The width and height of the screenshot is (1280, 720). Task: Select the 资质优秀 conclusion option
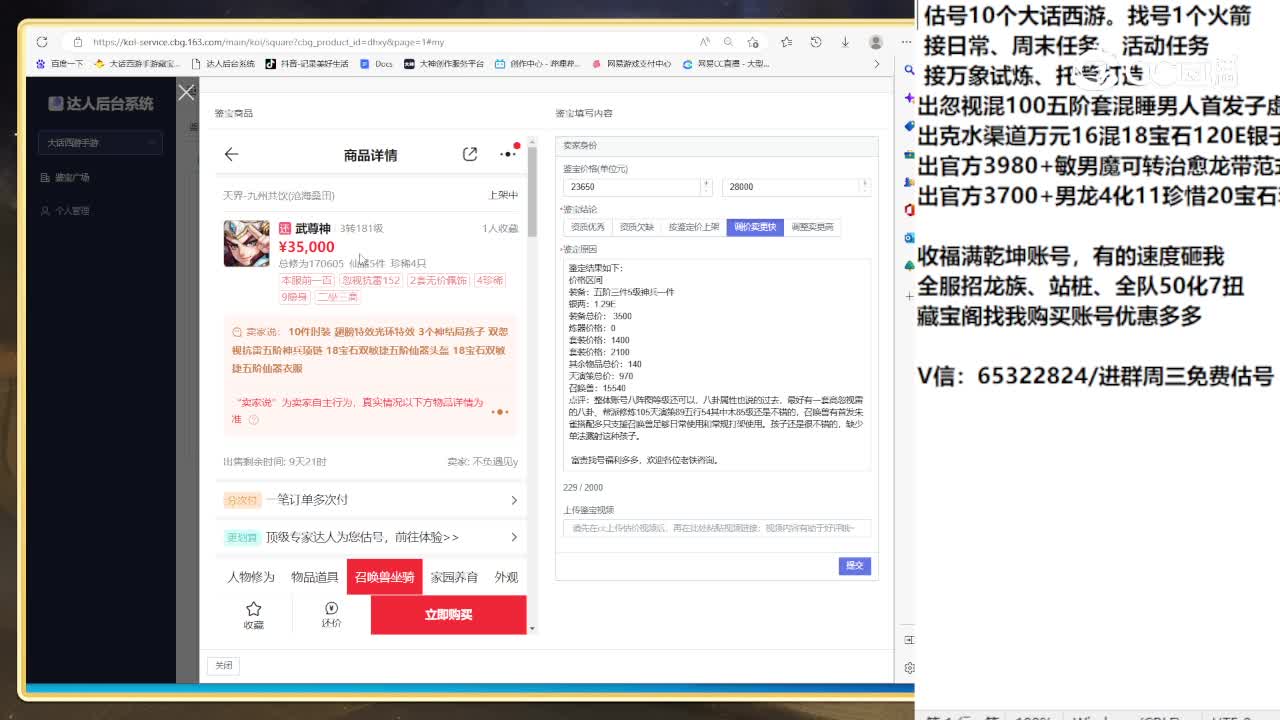point(587,227)
